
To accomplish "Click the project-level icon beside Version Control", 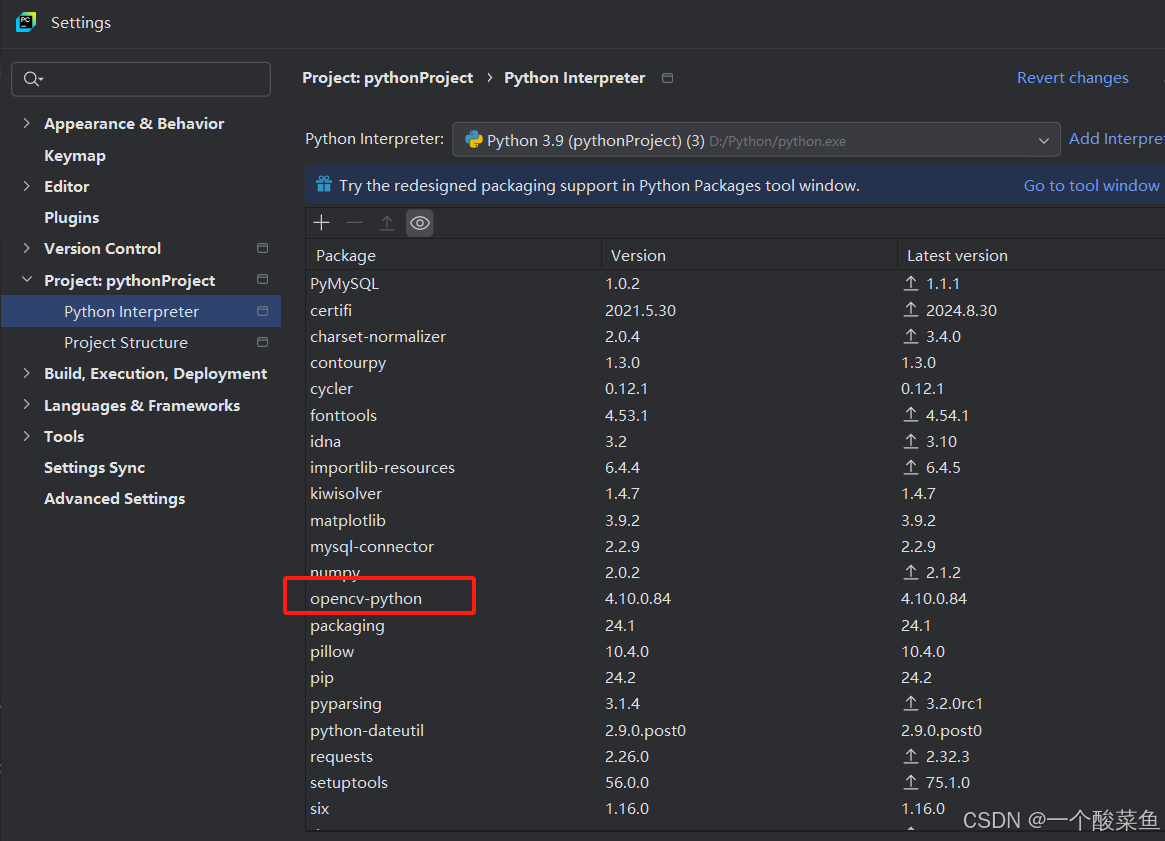I will coord(262,248).
